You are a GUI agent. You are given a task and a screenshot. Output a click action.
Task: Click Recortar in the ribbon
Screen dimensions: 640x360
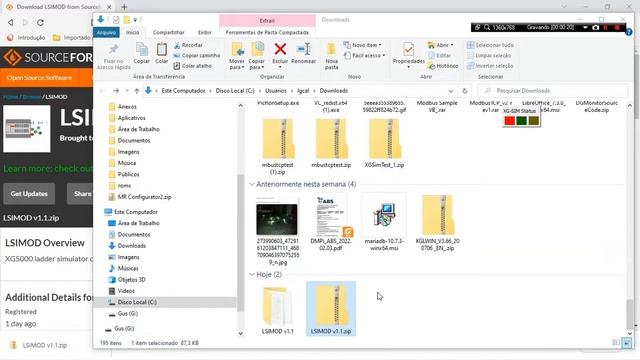click(188, 45)
